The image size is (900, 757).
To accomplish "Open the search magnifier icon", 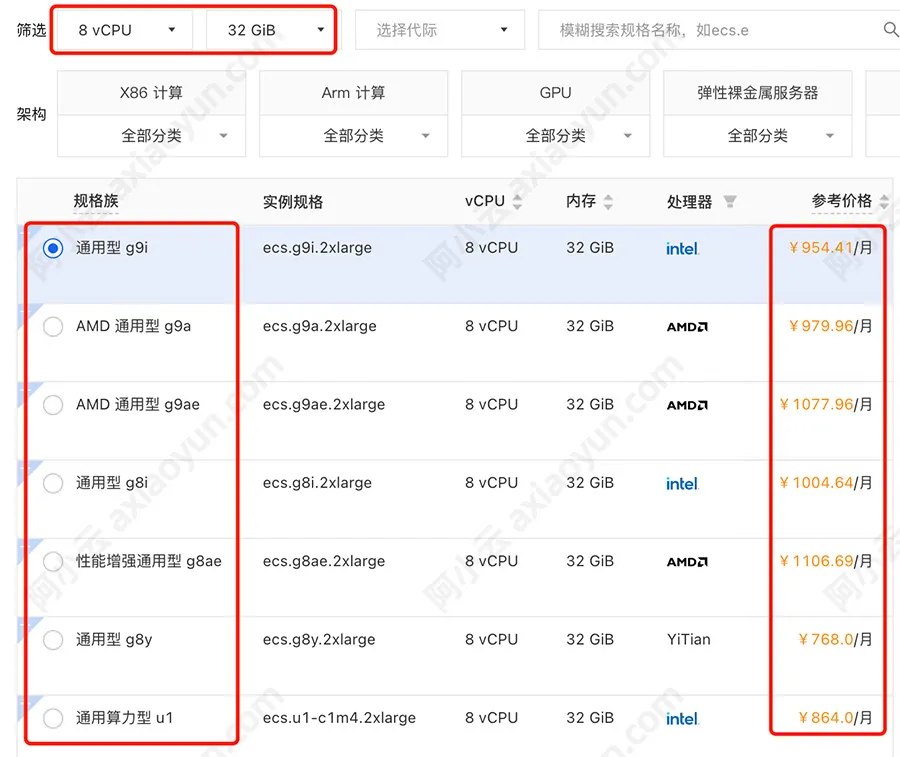I will point(888,30).
